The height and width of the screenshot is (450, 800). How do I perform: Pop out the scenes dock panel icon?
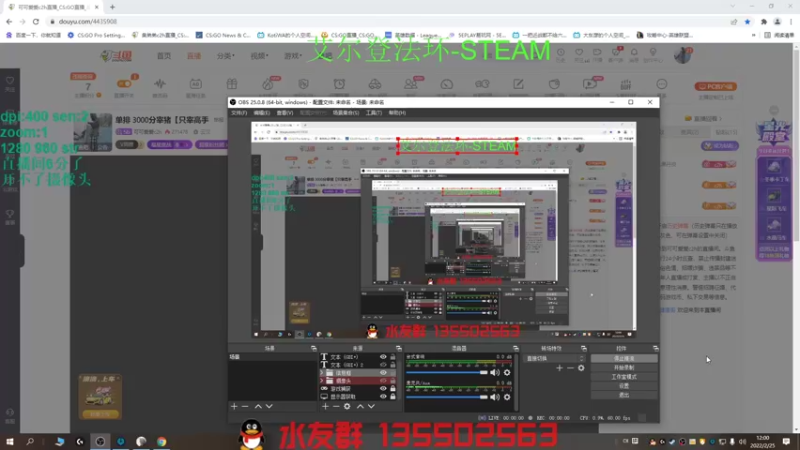click(x=314, y=348)
